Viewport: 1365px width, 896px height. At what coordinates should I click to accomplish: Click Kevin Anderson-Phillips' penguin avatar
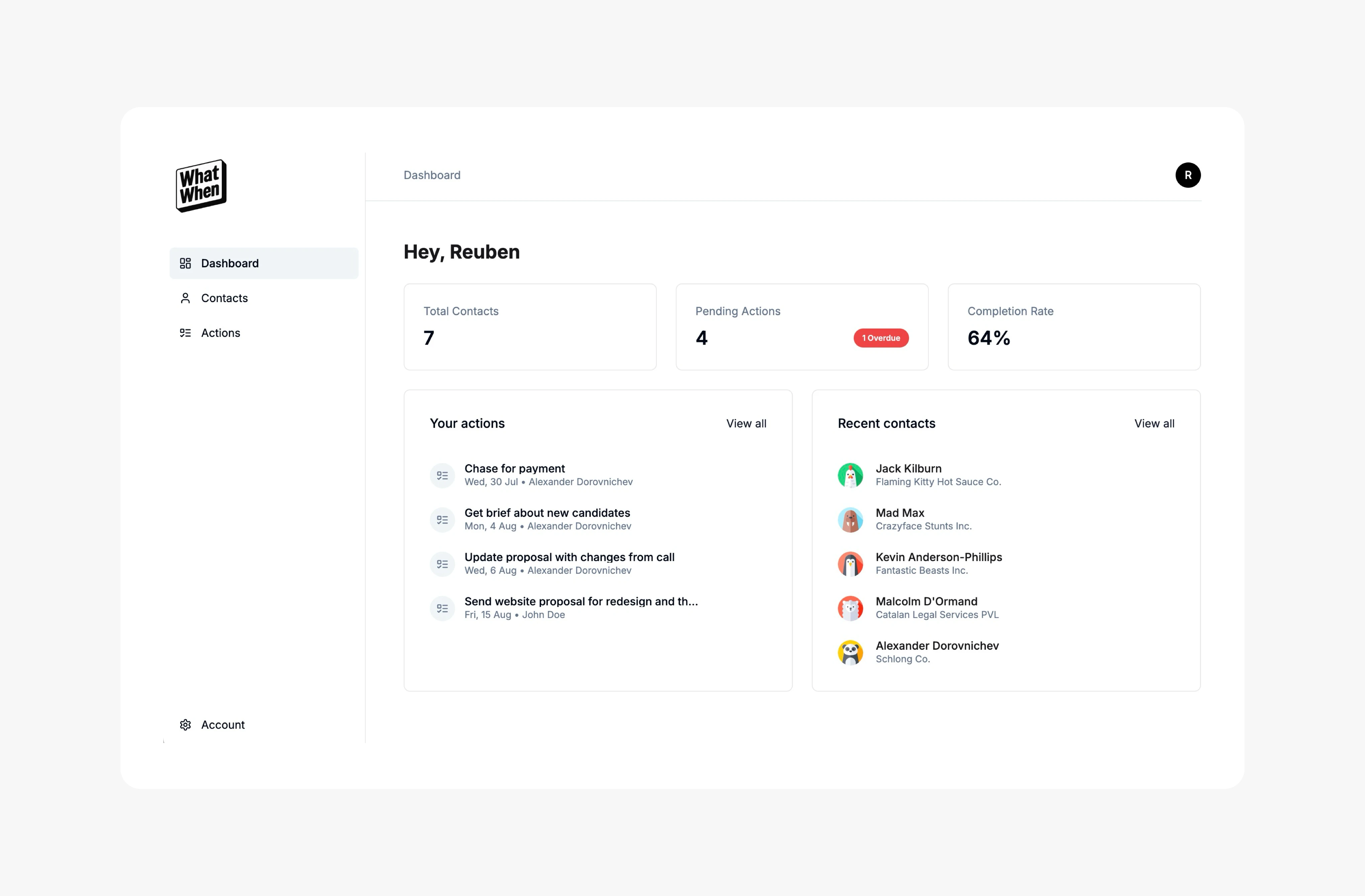coord(850,564)
